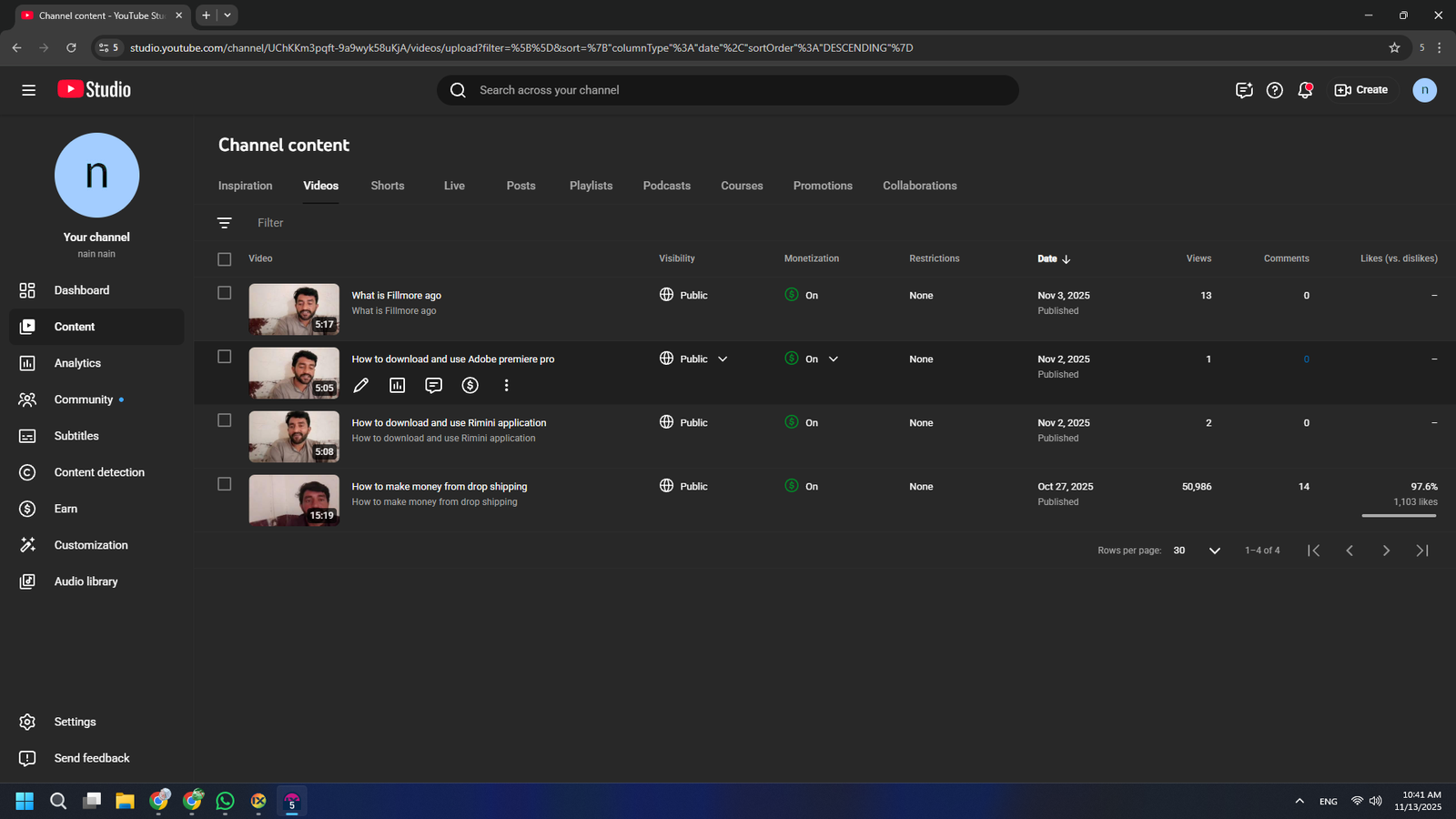
Task: Open three-dot options menu for video
Action: (x=506, y=386)
